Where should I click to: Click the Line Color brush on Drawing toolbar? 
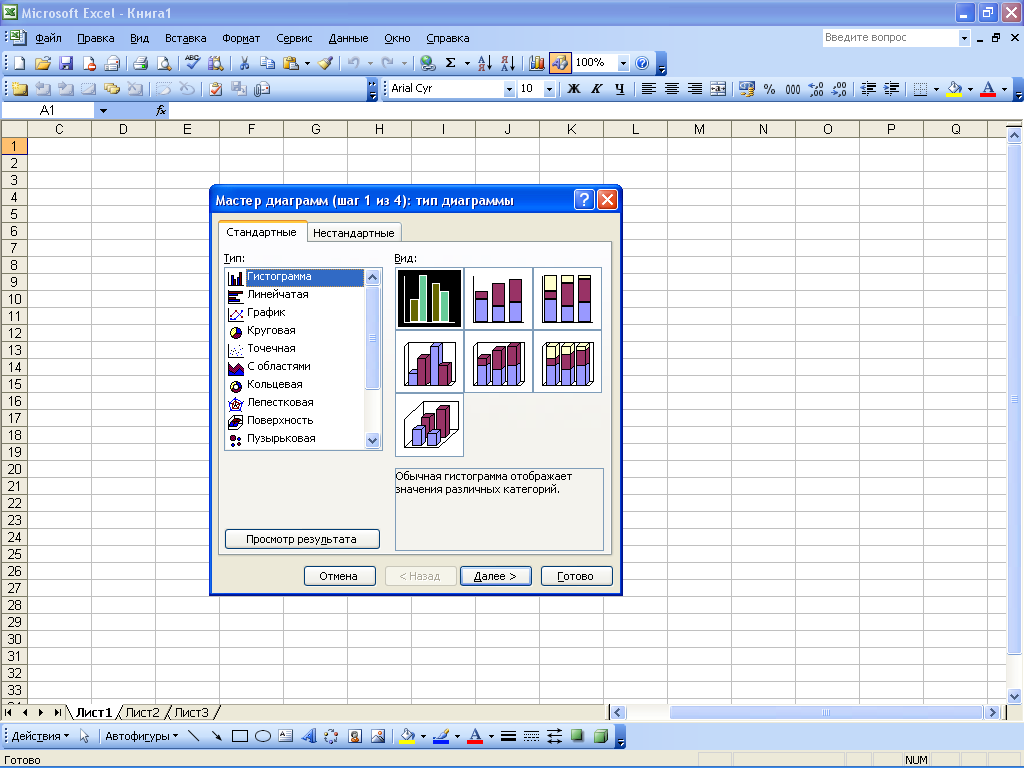click(441, 736)
